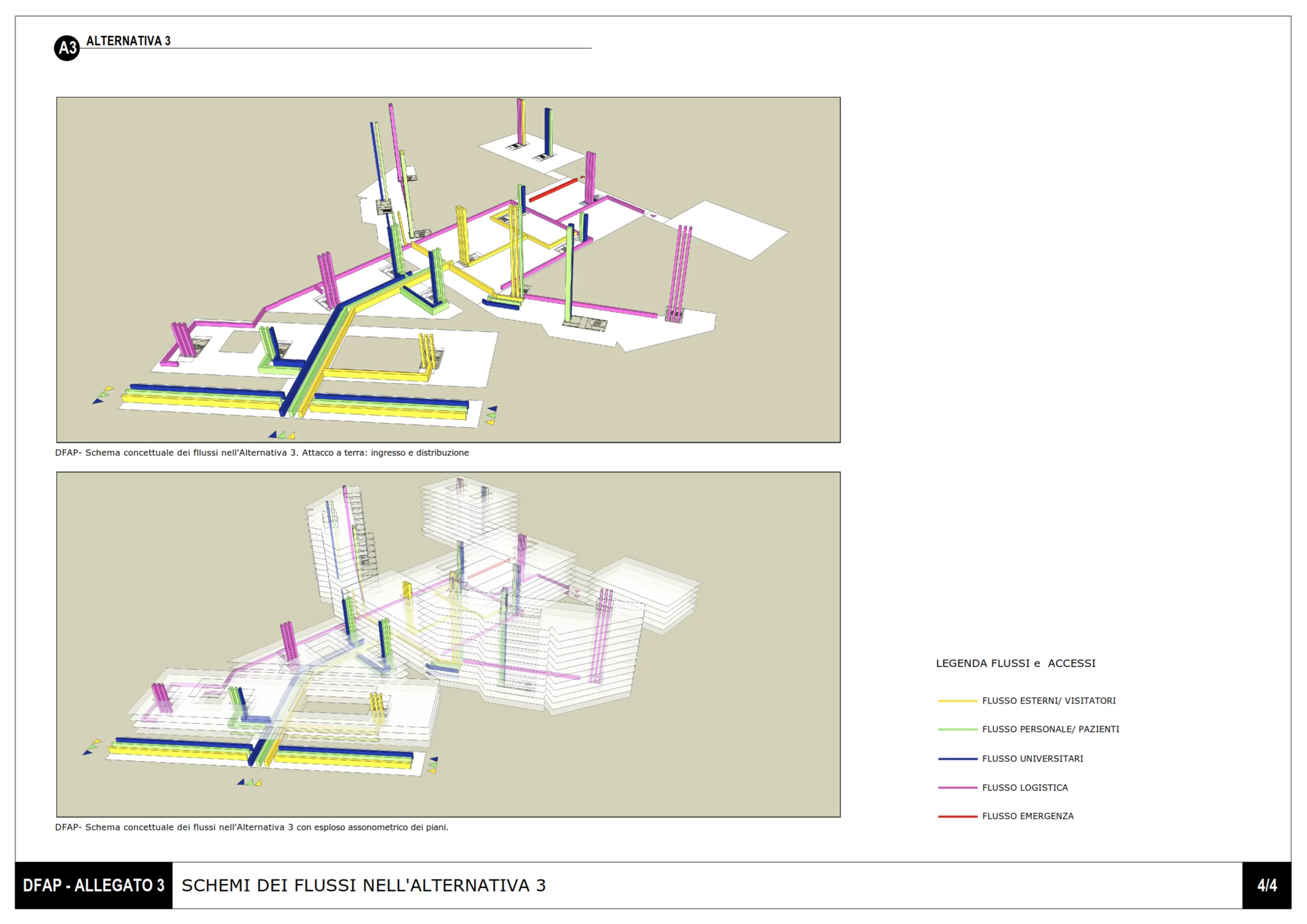The image size is (1307, 924).
Task: Select FLUSSO LOGISTICA label
Action: point(1025,788)
